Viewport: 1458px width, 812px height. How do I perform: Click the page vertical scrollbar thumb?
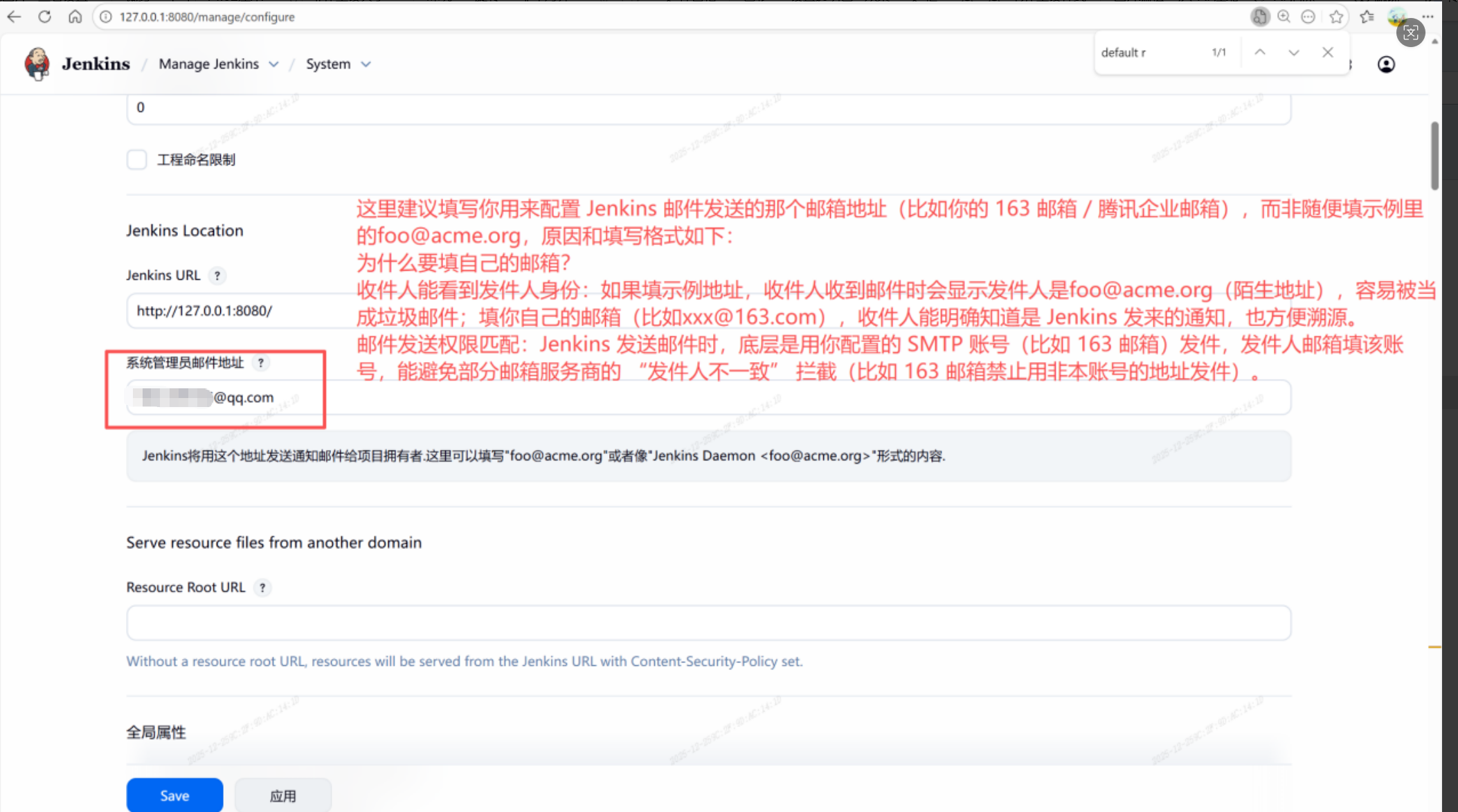coord(1434,156)
